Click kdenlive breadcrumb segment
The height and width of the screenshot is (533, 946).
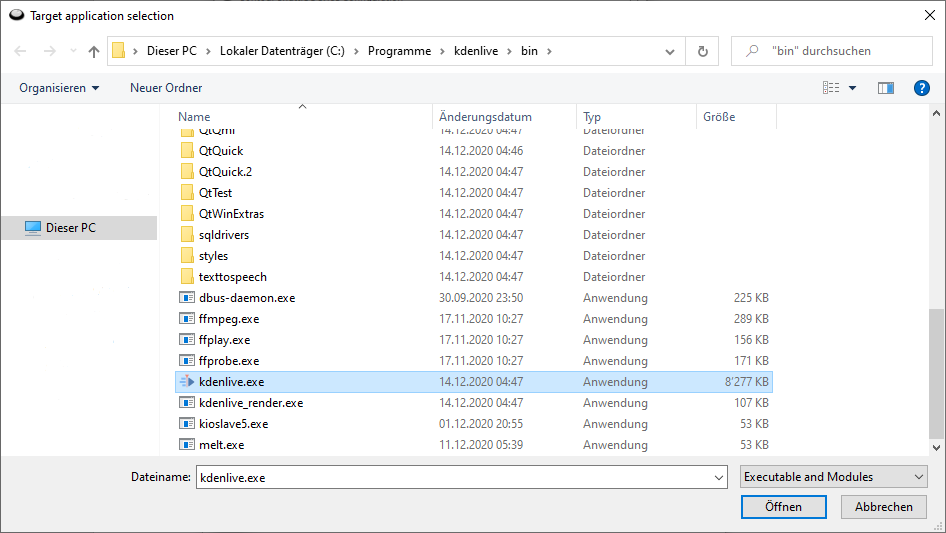[476, 51]
